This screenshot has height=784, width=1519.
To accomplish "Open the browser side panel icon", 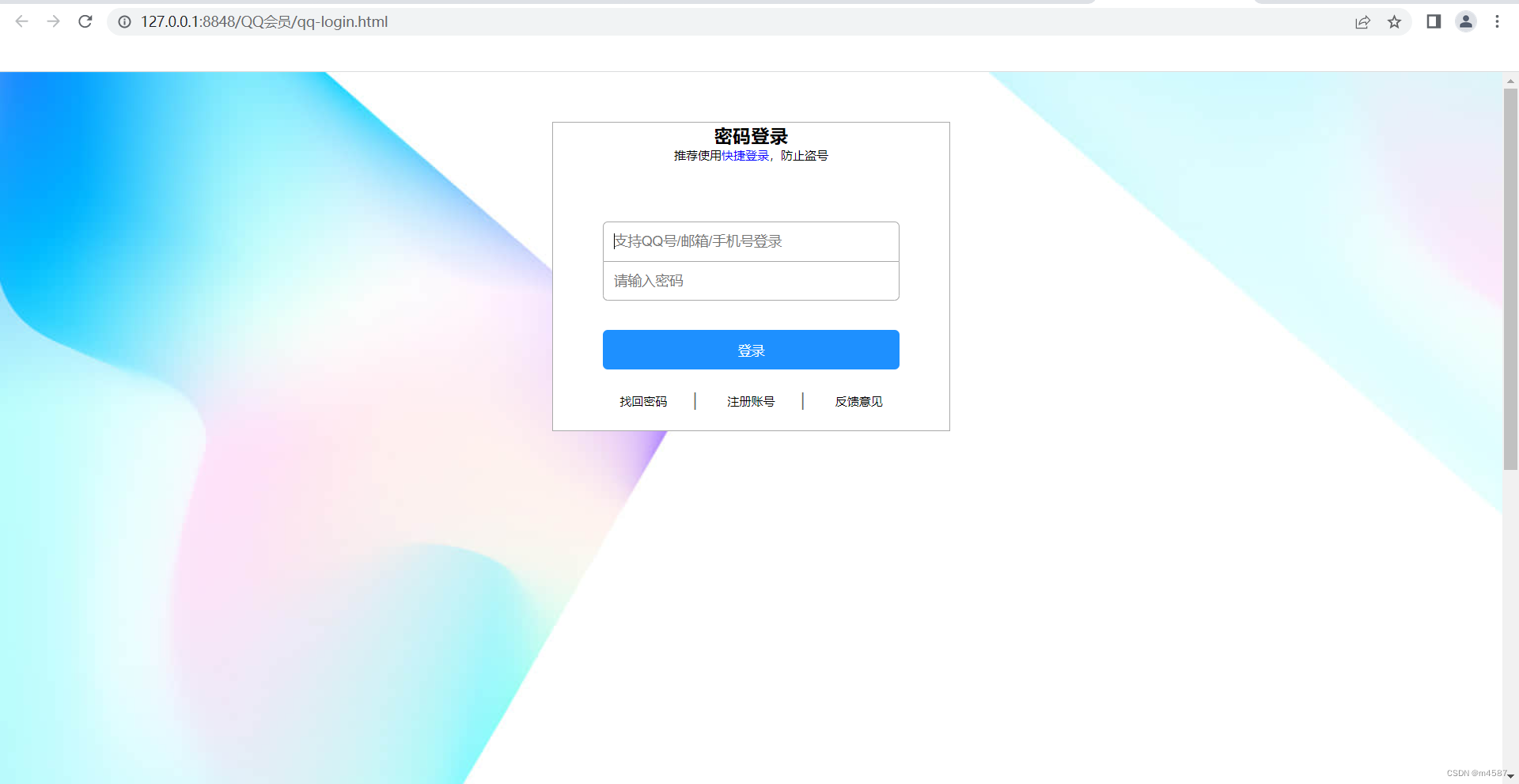I will (1434, 21).
